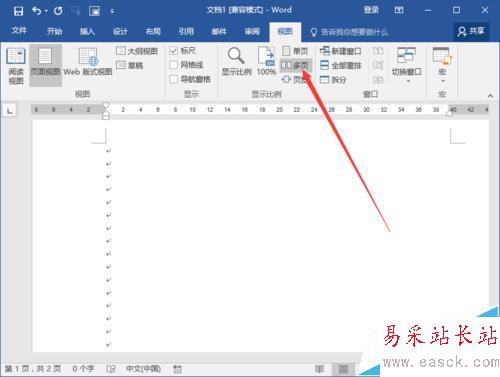The image size is (500, 377).
Task: Open the 邮件 tab
Action: [x=219, y=31]
